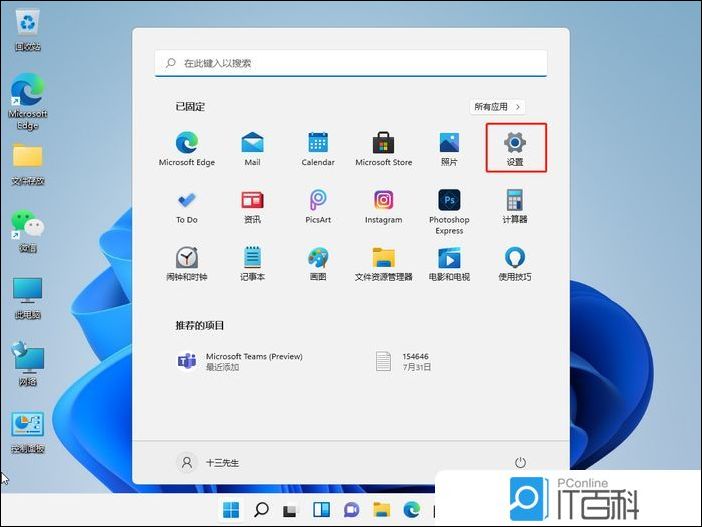The width and height of the screenshot is (702, 527).
Task: Open user account 十三先生 menu
Action: coord(209,462)
